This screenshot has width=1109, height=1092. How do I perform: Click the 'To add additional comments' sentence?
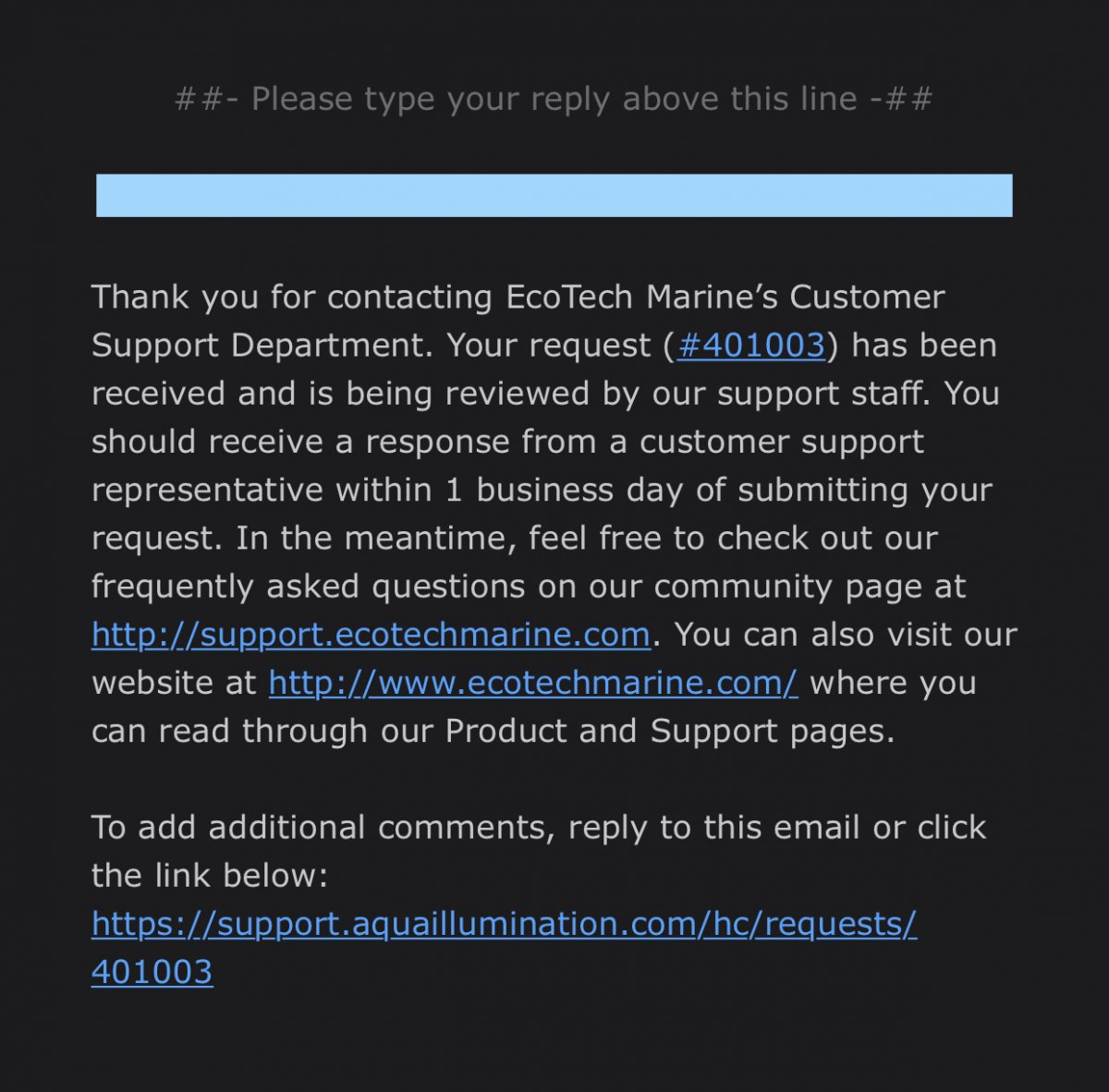click(323, 828)
